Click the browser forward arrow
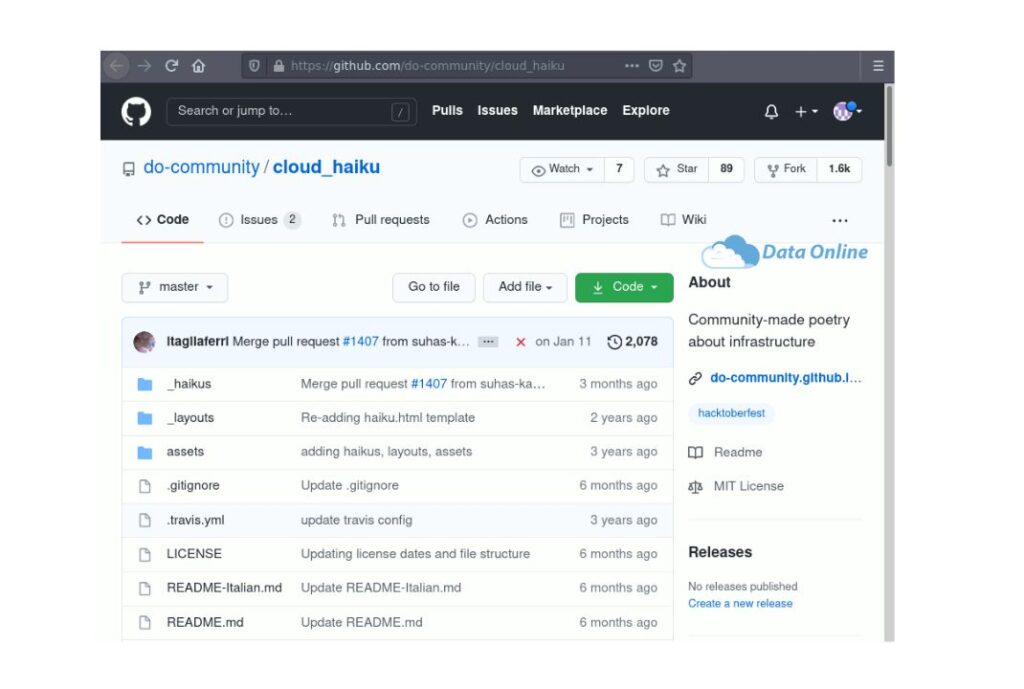The image size is (1024, 689). (144, 66)
